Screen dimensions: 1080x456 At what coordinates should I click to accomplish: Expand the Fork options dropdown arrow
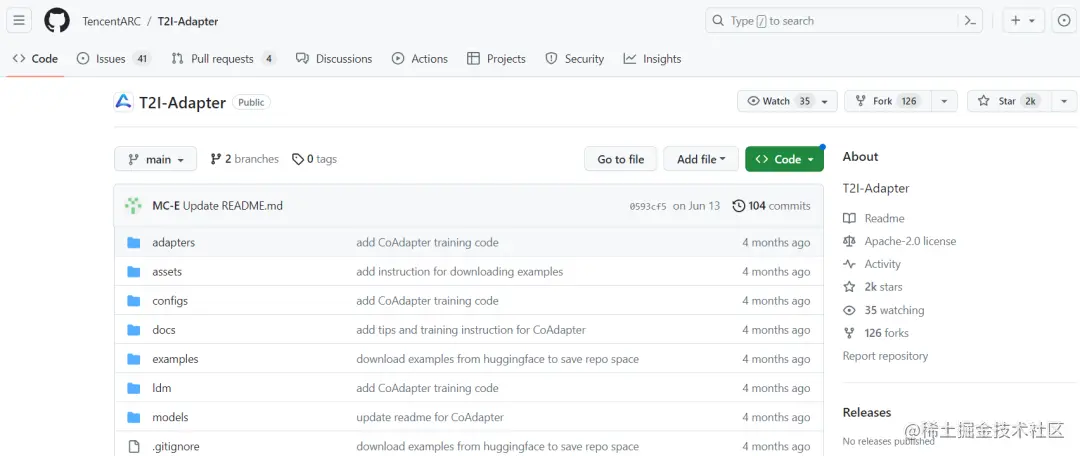[x=944, y=101]
